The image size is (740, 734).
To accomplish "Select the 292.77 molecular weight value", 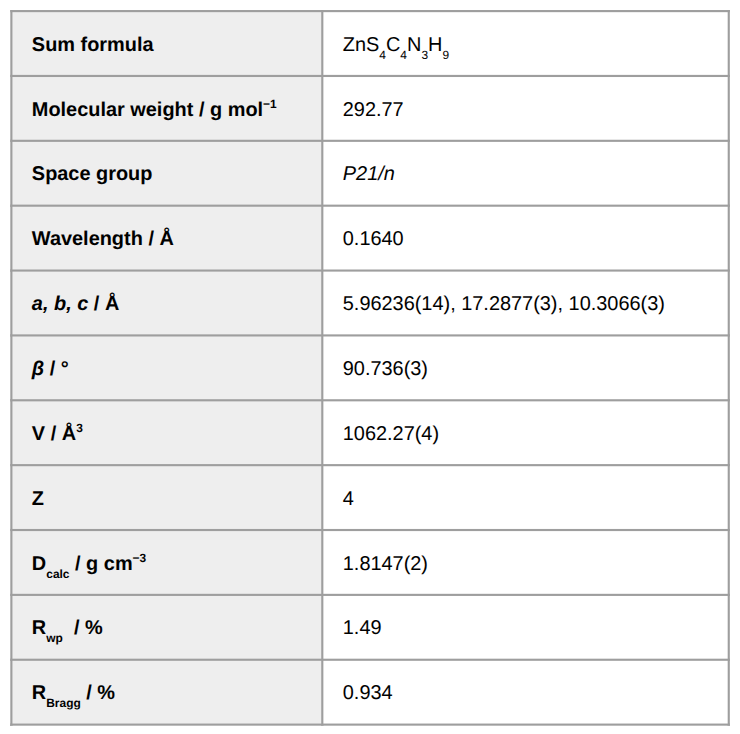I will (x=373, y=109).
